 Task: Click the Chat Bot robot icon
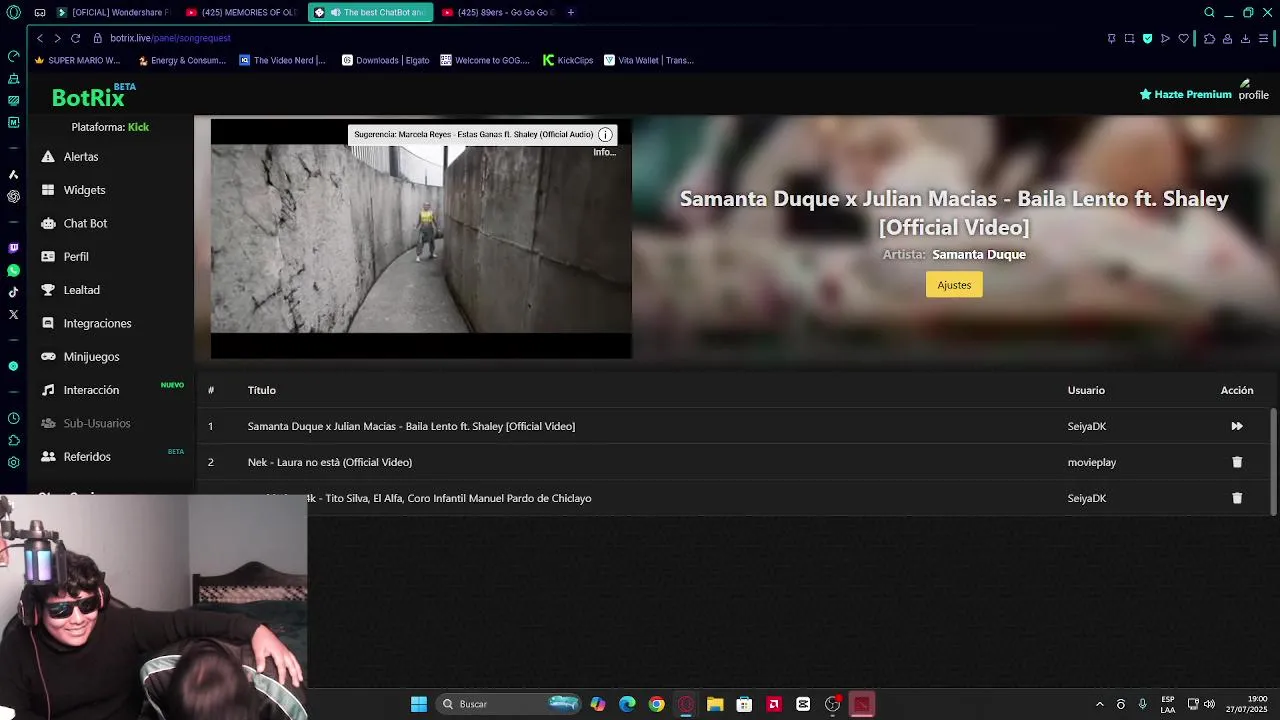point(48,223)
